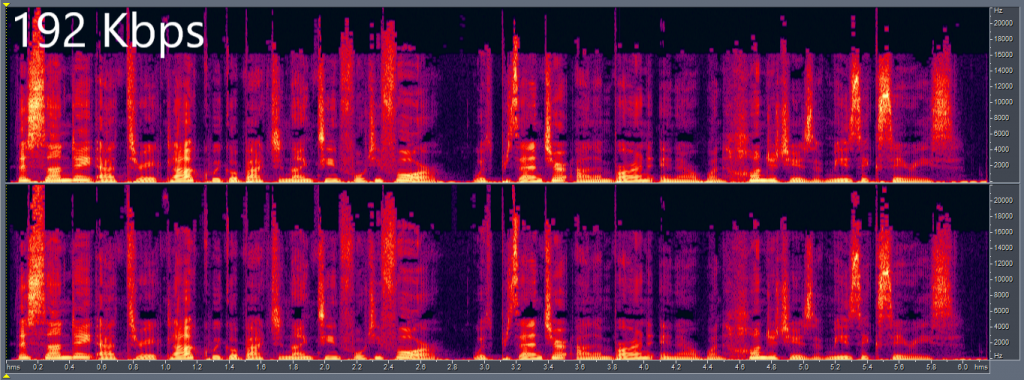This screenshot has width=1024, height=380.
Task: Set cursor at 4.4 on the time ruler
Action: click(708, 367)
